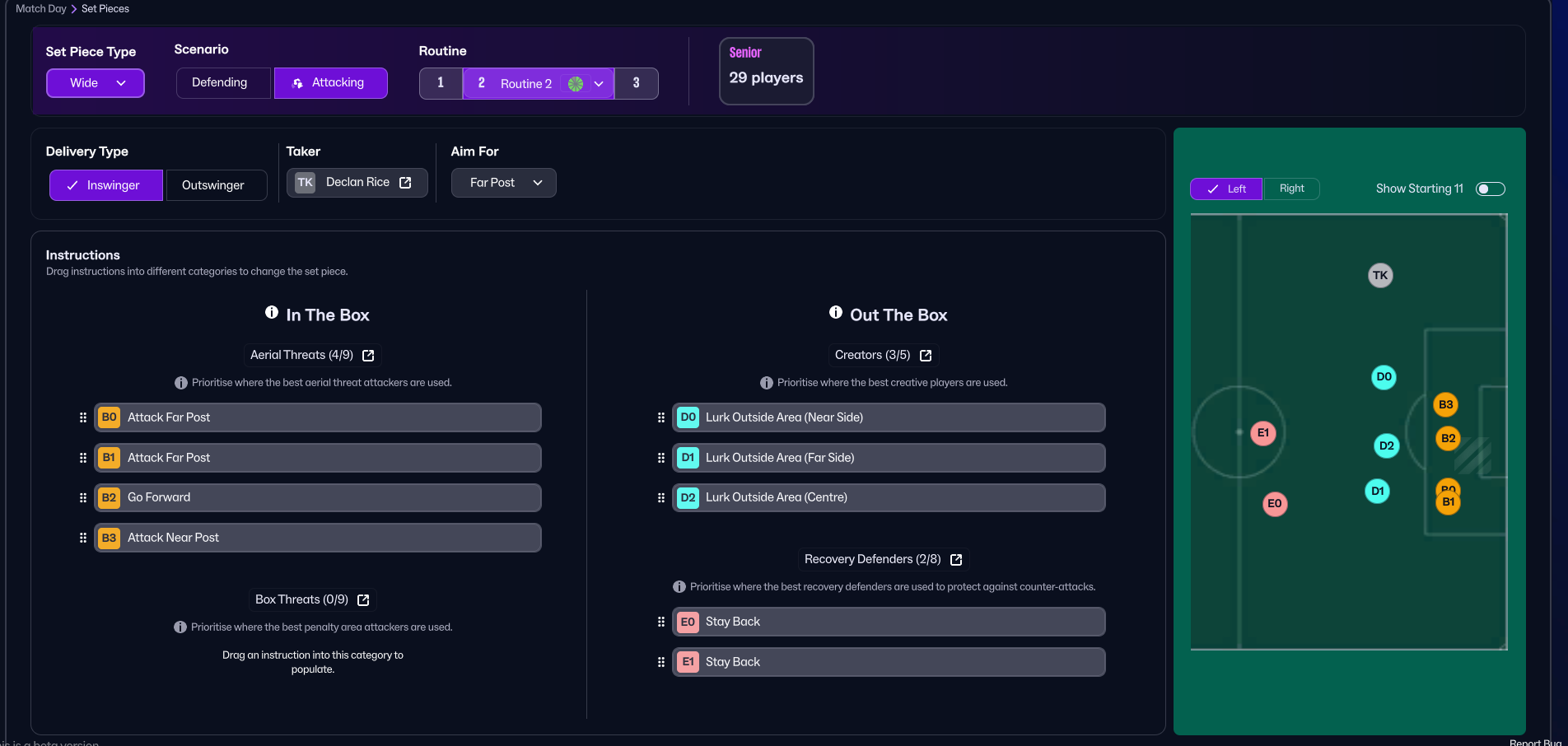Click the Senior 29 players button
The image size is (1568, 746).
click(x=766, y=71)
